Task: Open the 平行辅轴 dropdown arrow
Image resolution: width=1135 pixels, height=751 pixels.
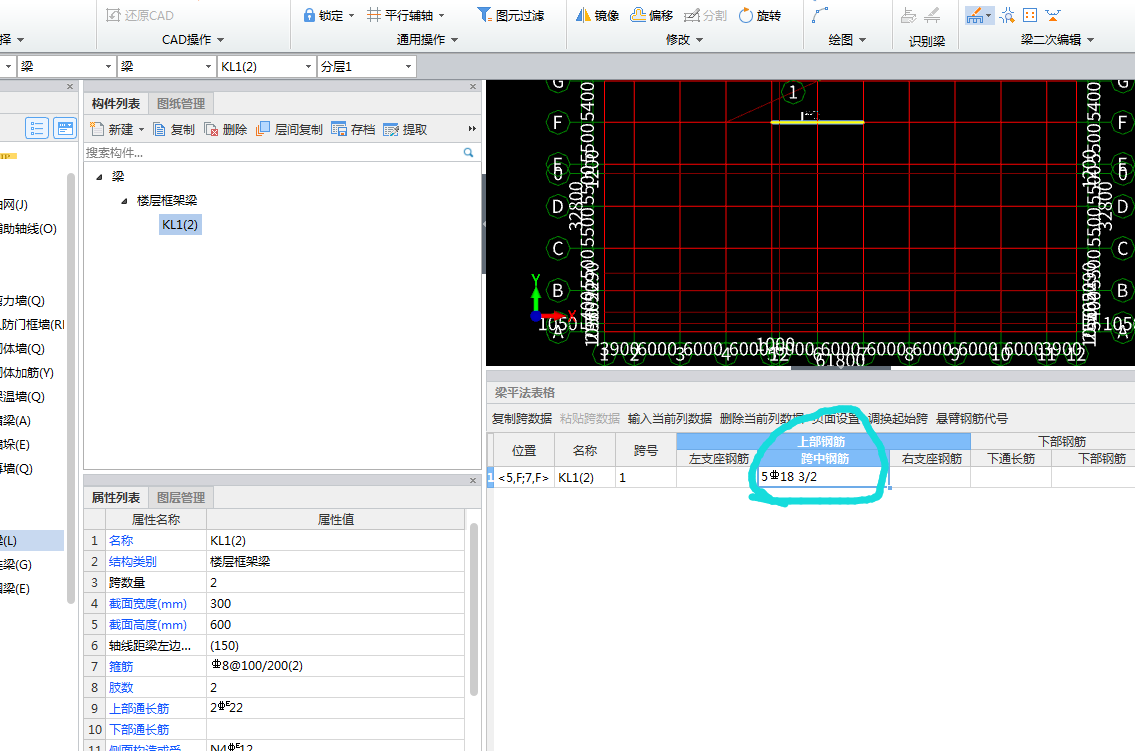Action: click(442, 15)
